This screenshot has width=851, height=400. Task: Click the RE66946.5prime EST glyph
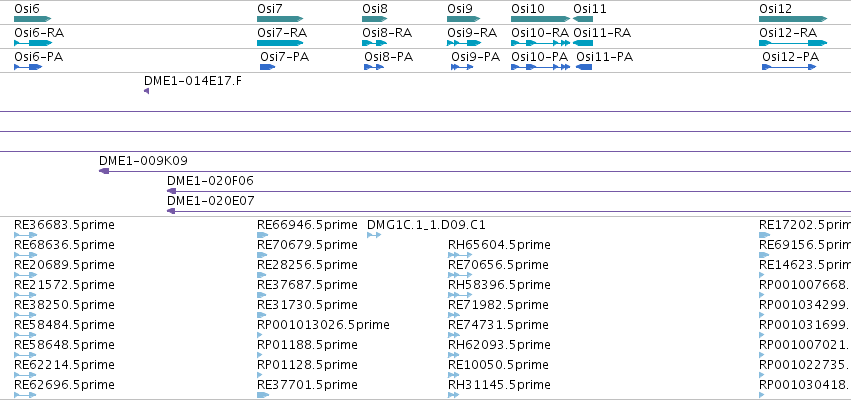(263, 235)
